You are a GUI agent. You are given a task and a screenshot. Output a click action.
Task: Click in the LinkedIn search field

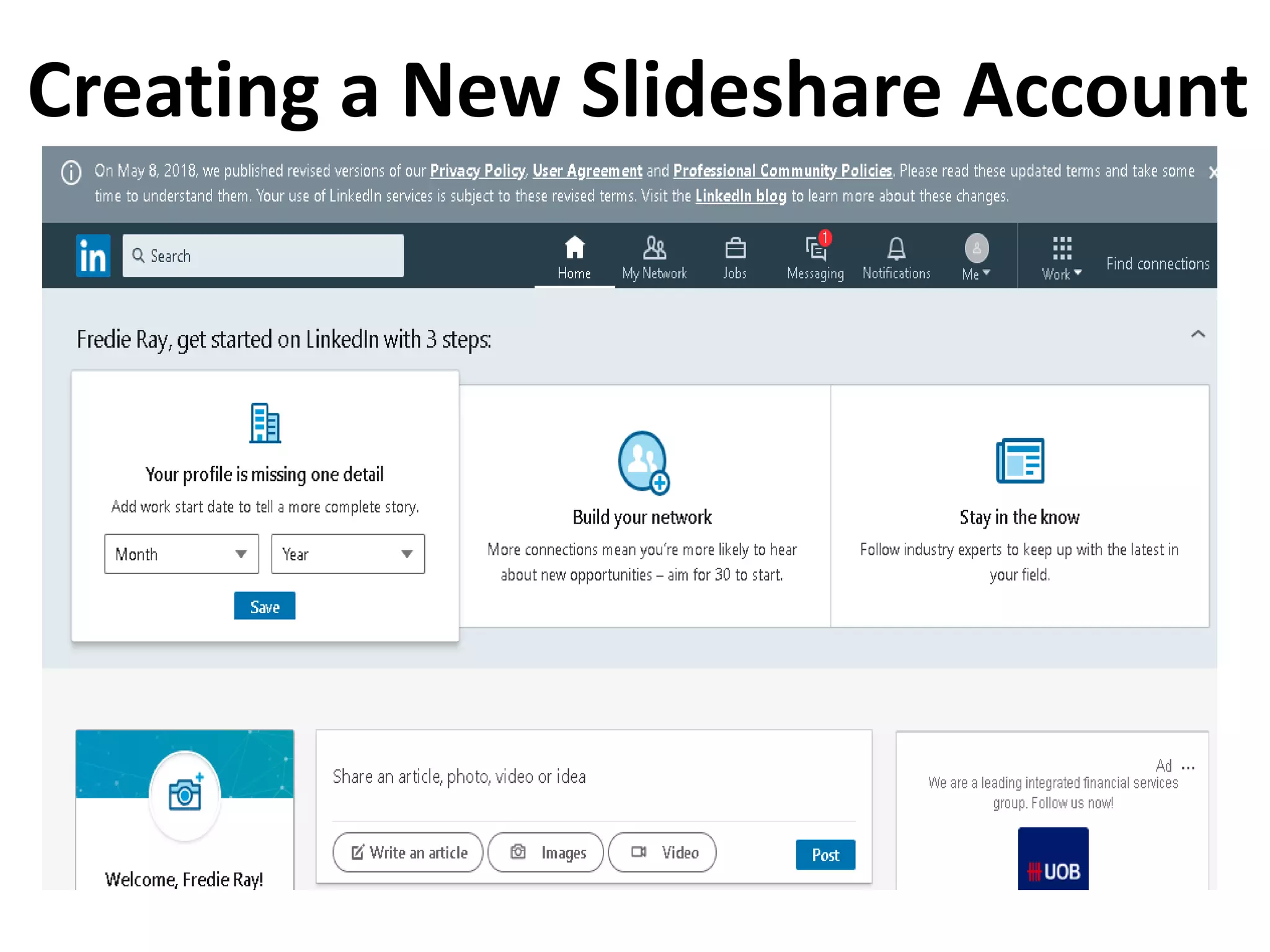[x=264, y=255]
